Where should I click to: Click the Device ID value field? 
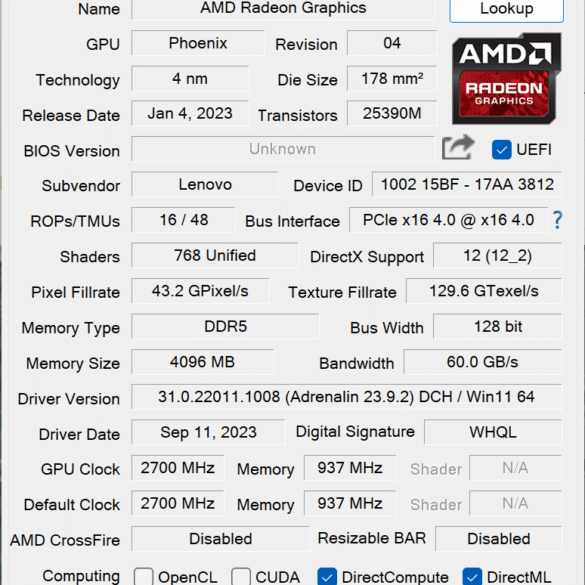click(467, 184)
